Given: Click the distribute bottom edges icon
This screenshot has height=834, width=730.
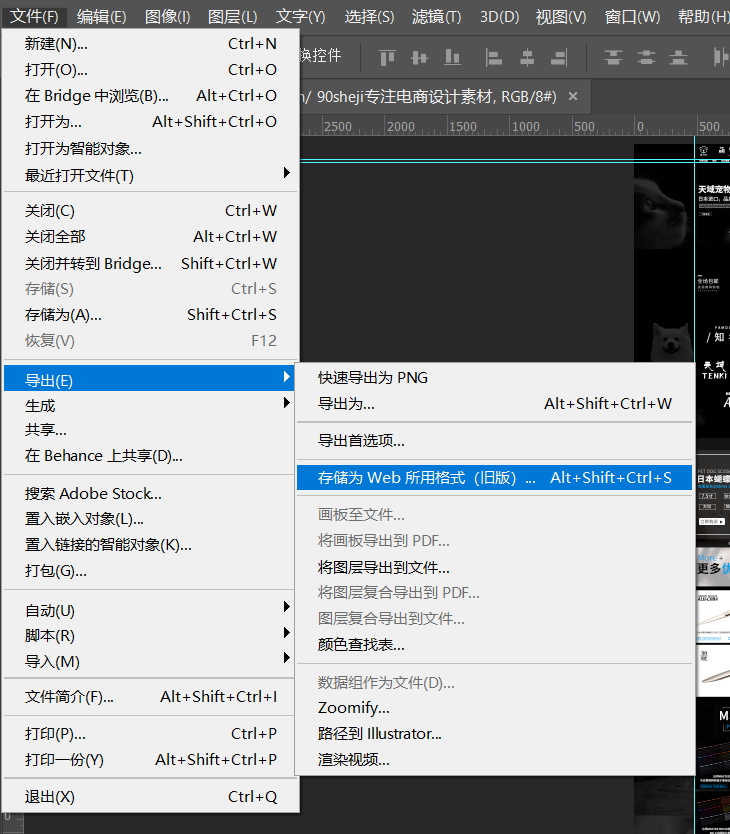Looking at the screenshot, I should click(678, 57).
